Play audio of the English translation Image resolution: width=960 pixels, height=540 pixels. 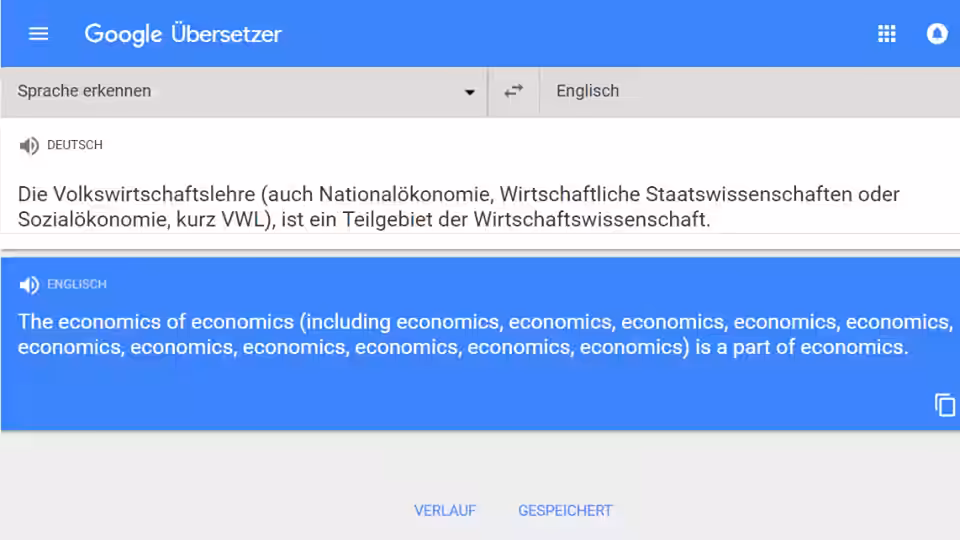pyautogui.click(x=29, y=285)
